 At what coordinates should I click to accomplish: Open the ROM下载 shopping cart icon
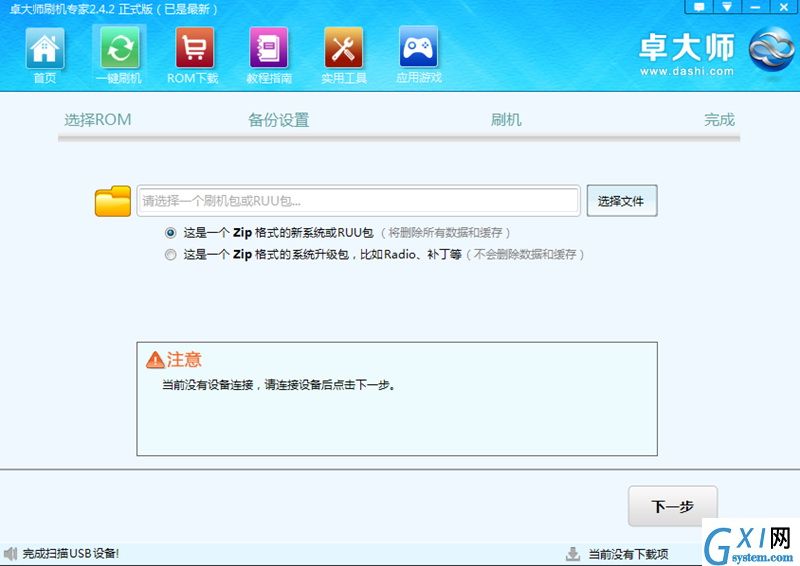(194, 48)
